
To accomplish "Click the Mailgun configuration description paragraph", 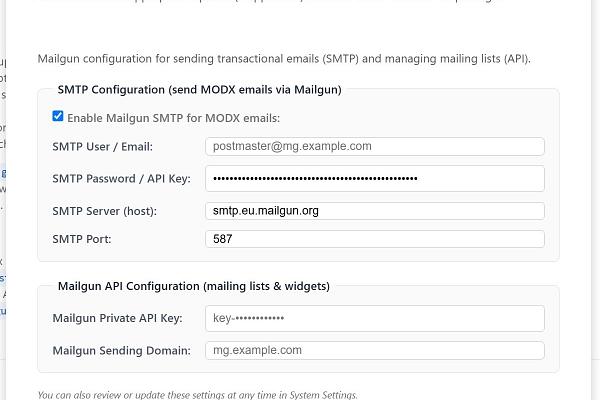I will pyautogui.click(x=284, y=59).
